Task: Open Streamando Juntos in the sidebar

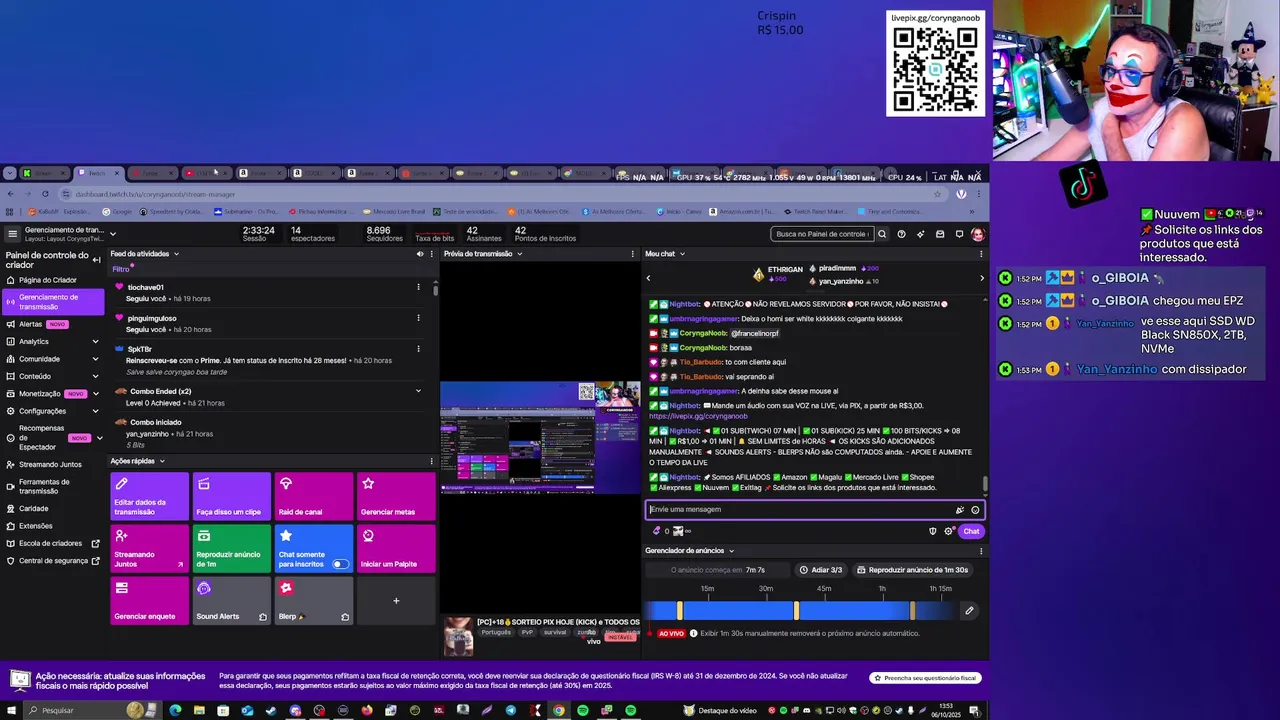Action: 50,464
